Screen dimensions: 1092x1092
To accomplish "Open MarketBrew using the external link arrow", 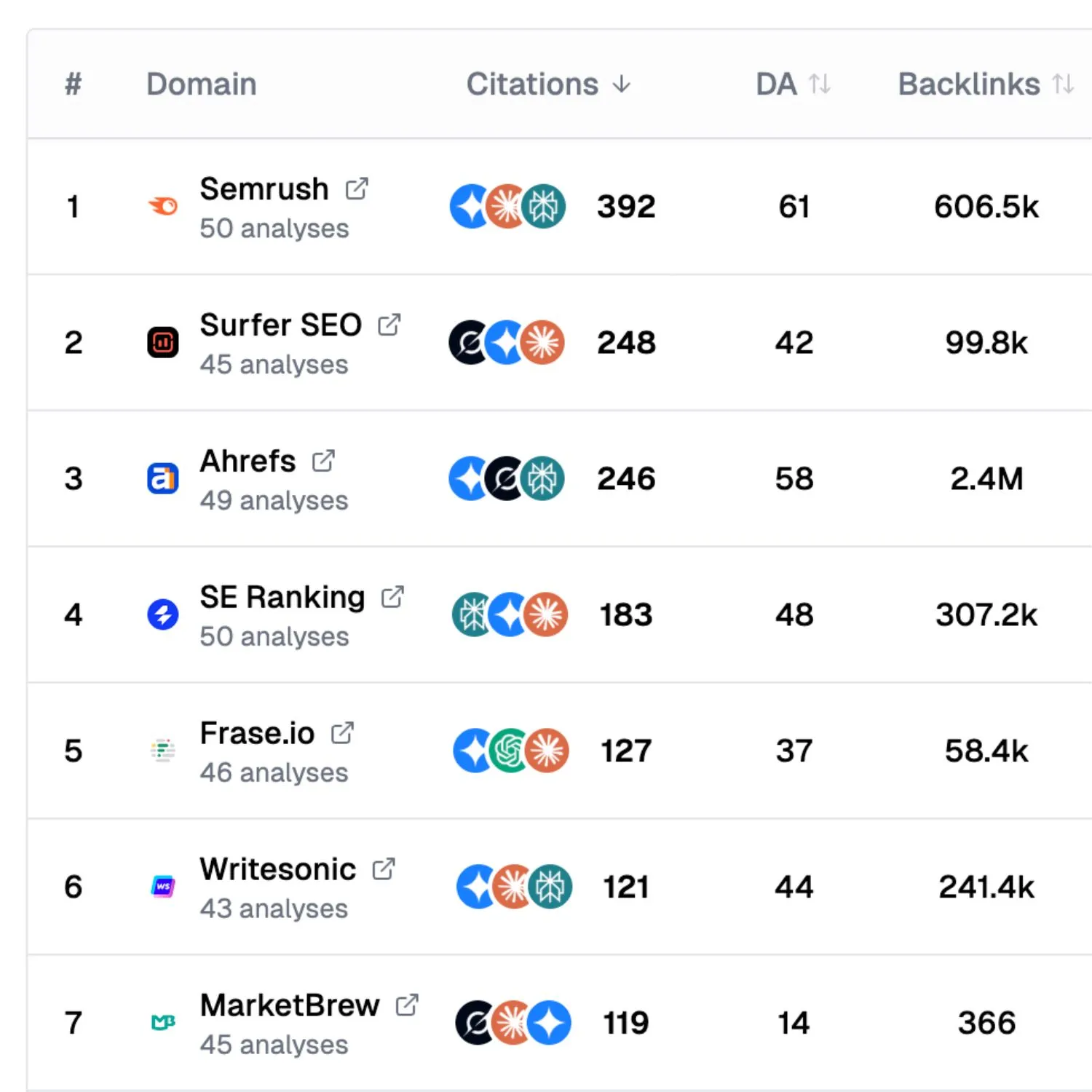I will coord(407,1003).
